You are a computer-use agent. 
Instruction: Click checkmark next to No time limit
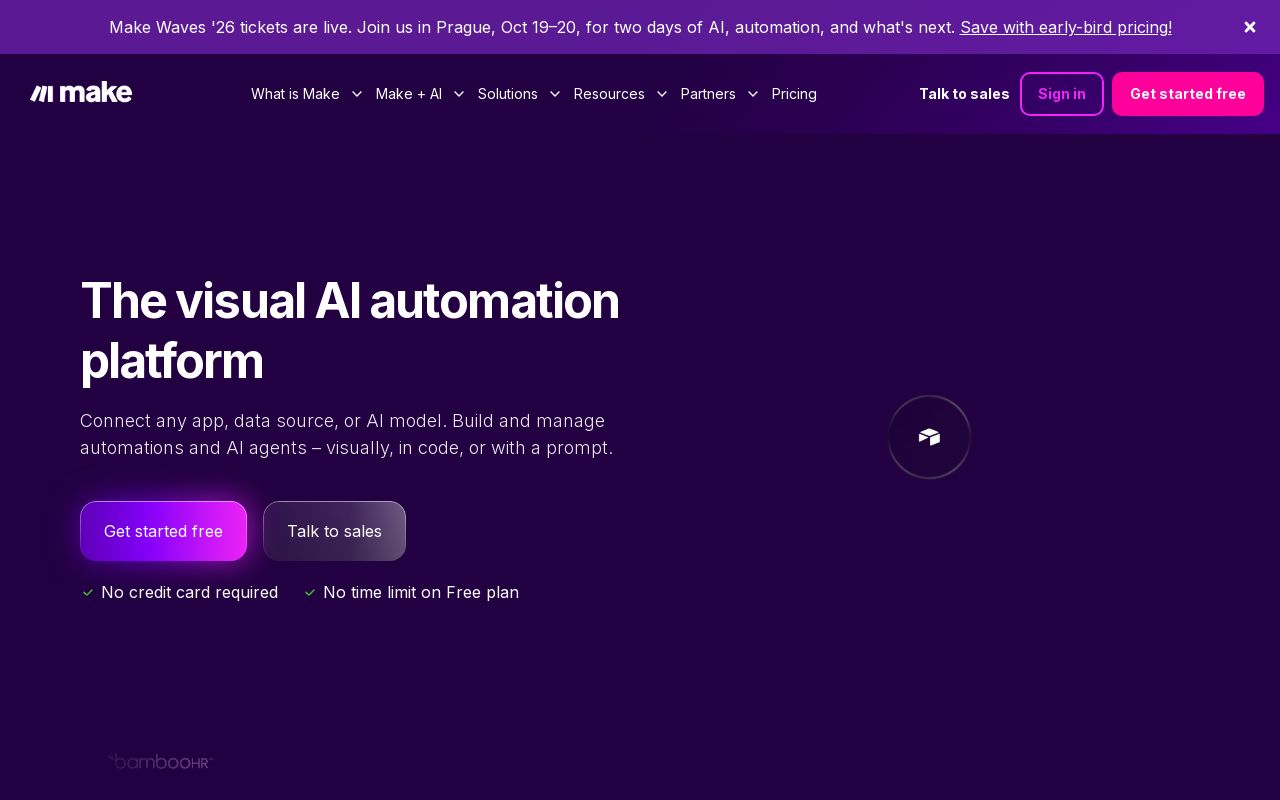(x=310, y=593)
